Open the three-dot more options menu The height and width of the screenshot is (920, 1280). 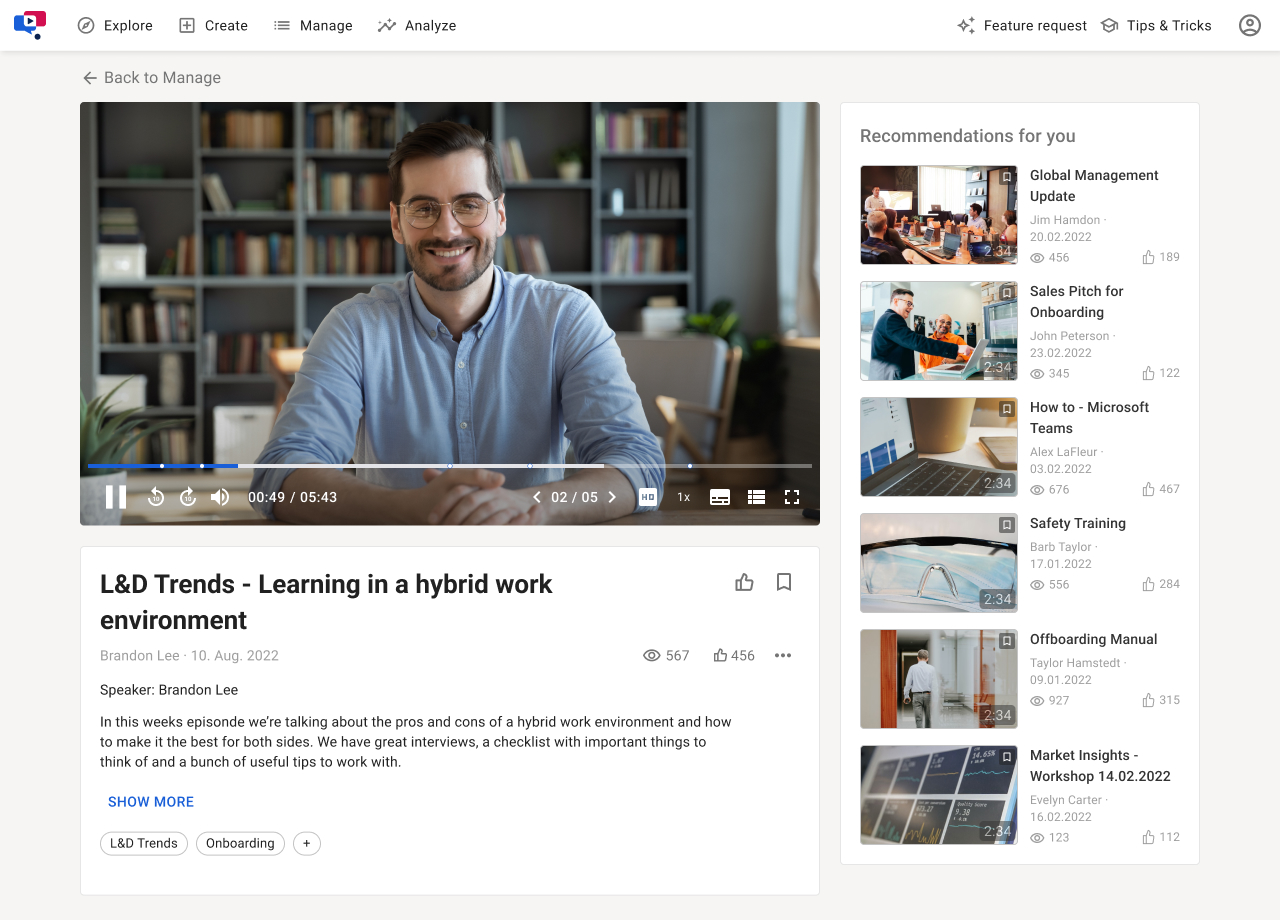point(783,656)
